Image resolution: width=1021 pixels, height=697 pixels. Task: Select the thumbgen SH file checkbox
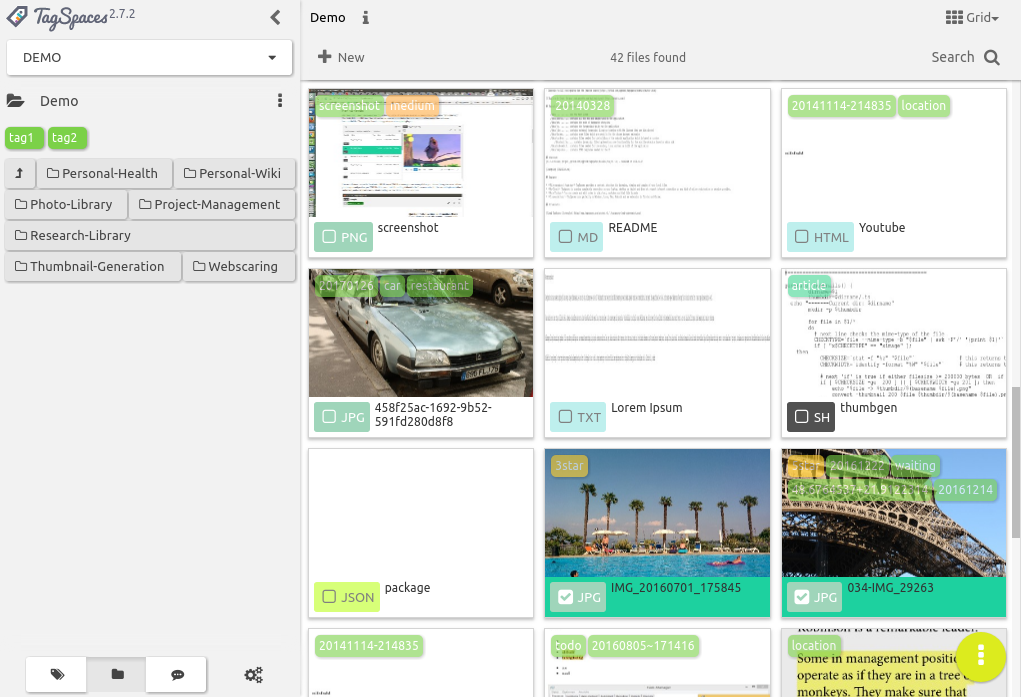(x=801, y=417)
